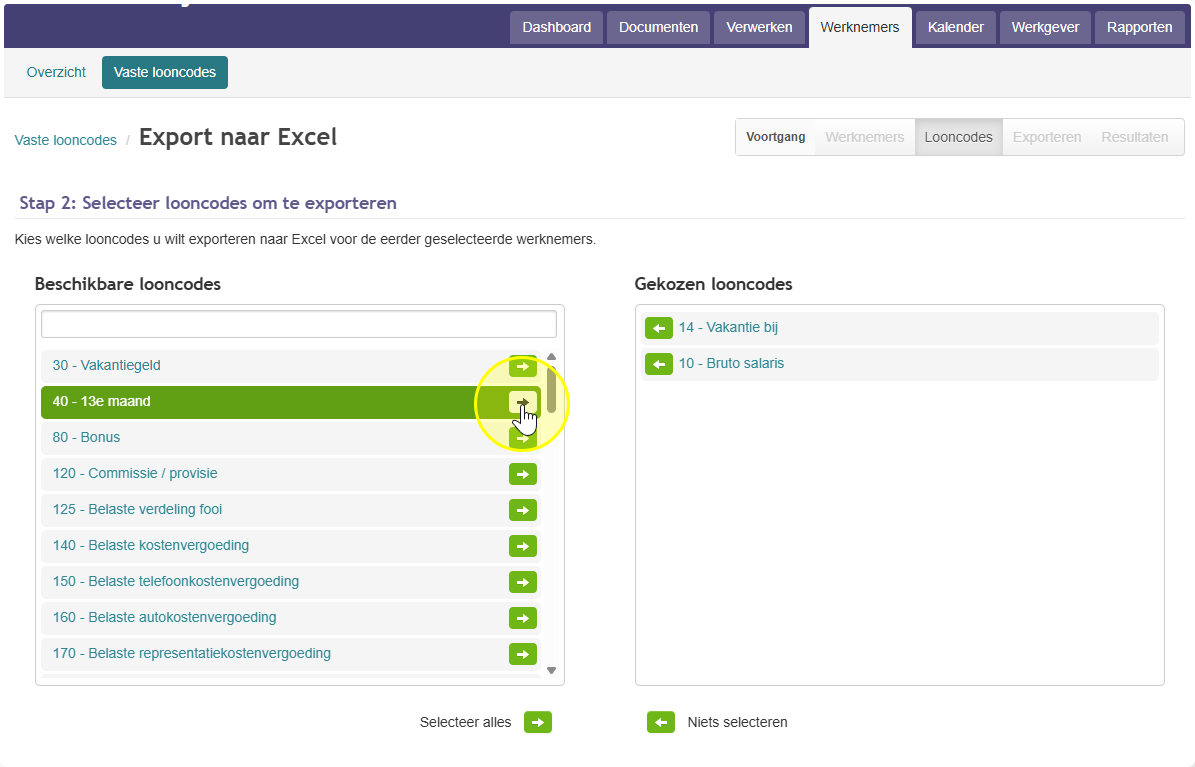
Task: Select the Werknemers tab
Action: [x=860, y=27]
